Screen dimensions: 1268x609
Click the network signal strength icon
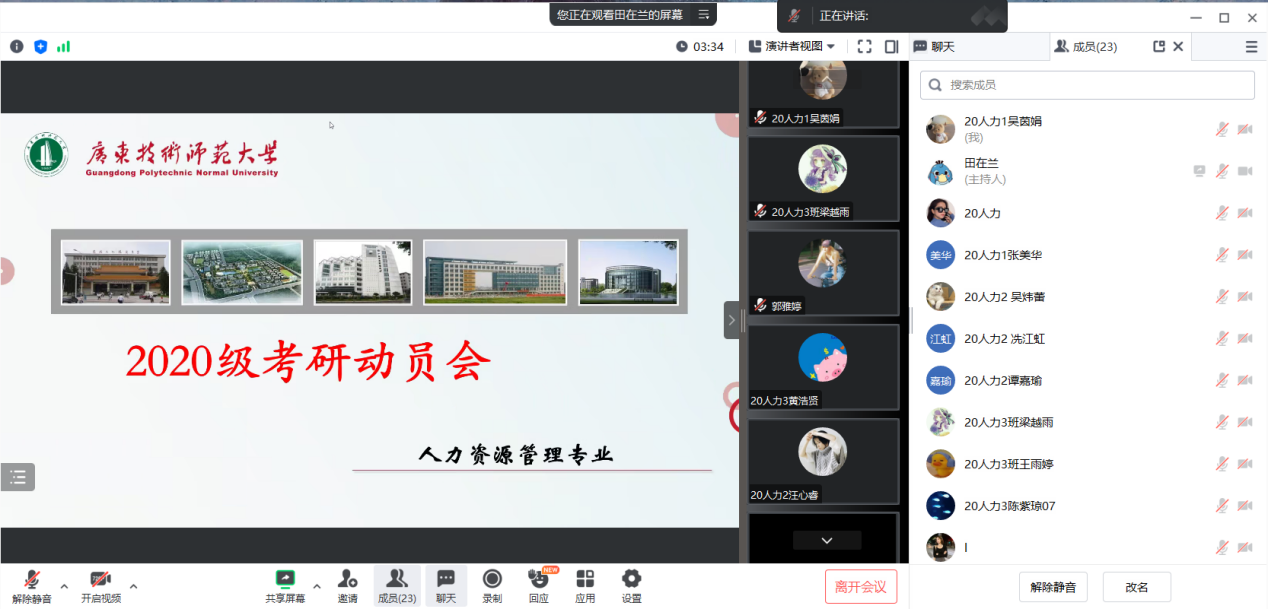point(64,46)
